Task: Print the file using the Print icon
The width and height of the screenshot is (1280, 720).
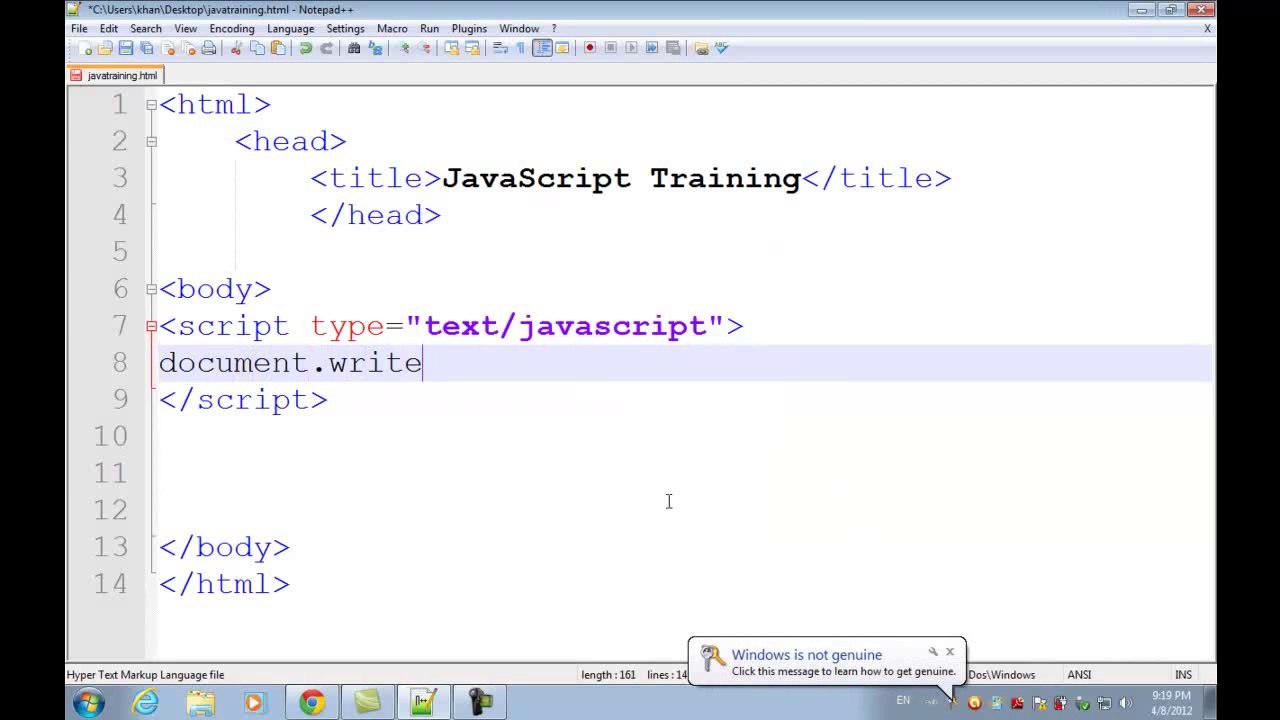Action: tap(209, 48)
